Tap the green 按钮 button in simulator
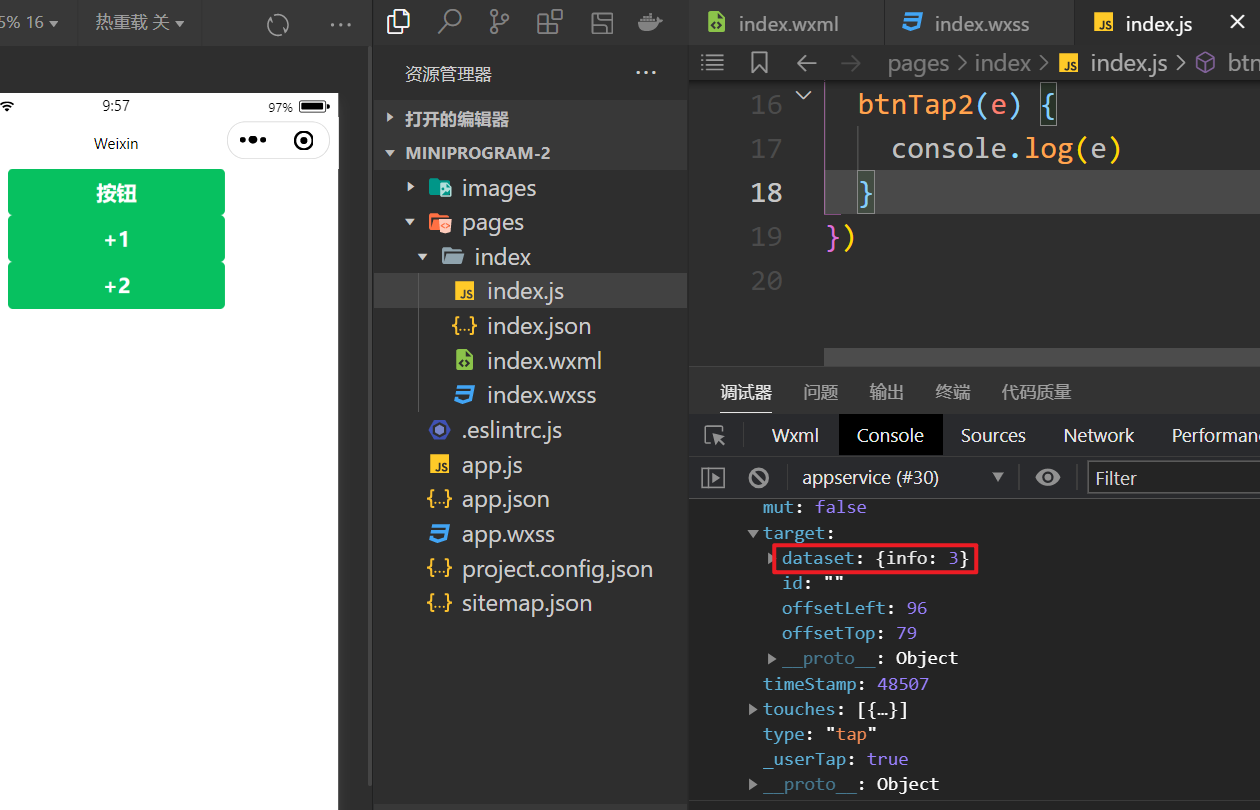This screenshot has width=1260, height=810. [x=116, y=193]
